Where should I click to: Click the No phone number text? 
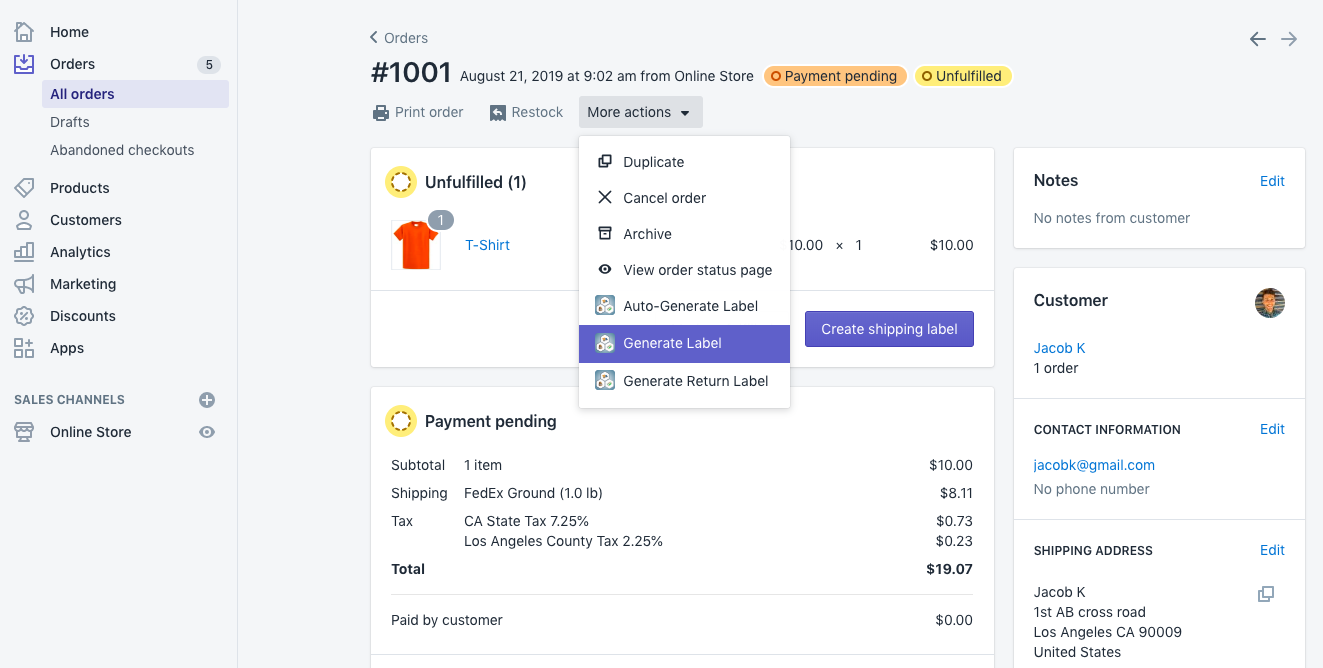point(1091,489)
